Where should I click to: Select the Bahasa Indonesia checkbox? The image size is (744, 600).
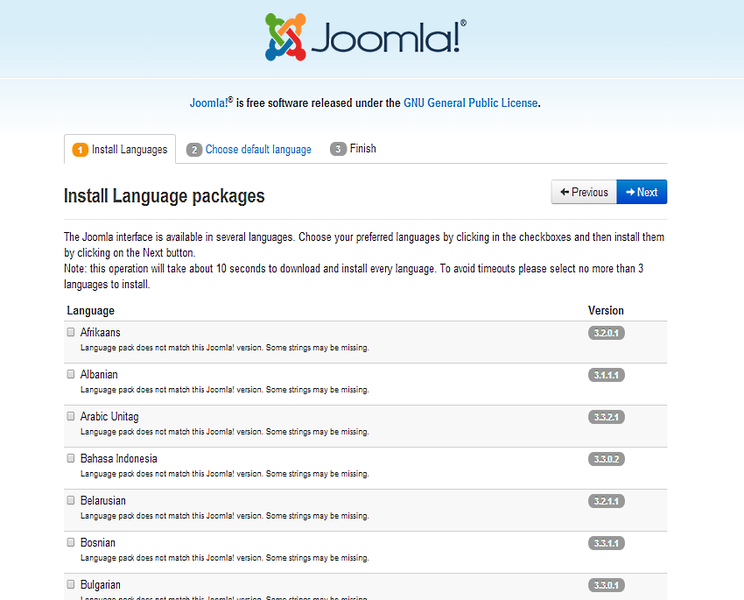point(71,458)
